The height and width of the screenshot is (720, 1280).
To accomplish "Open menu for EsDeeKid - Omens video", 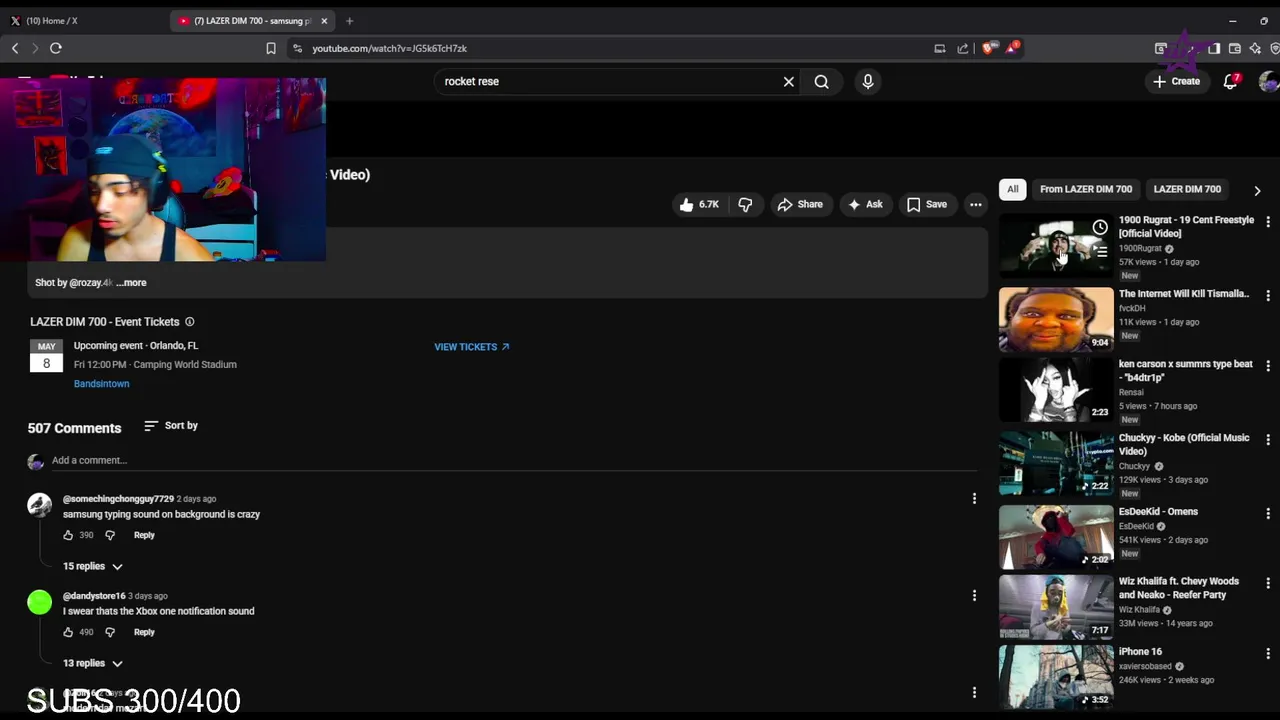I will pyautogui.click(x=1268, y=514).
